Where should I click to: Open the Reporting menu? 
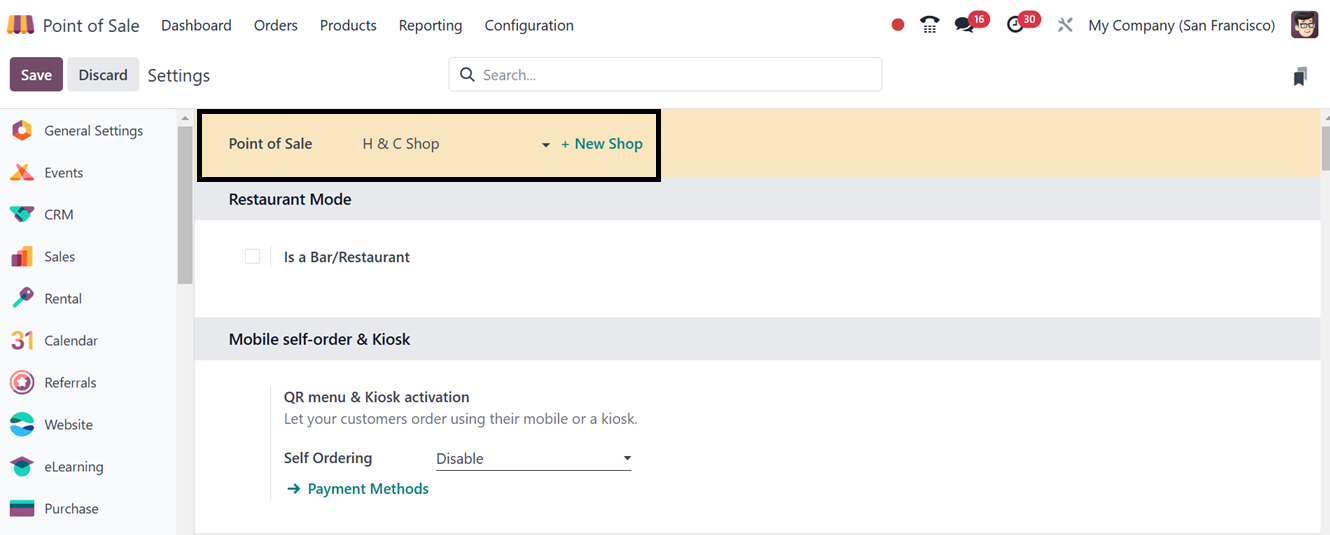[430, 25]
